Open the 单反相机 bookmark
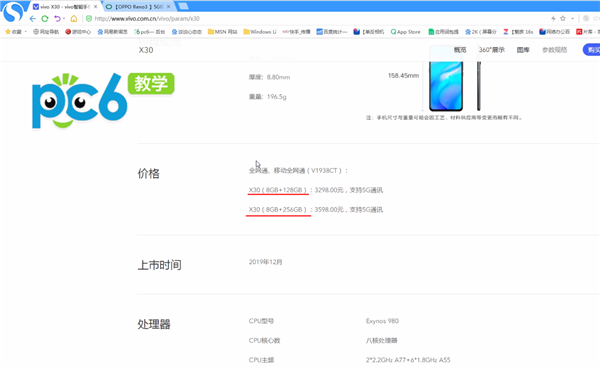The width and height of the screenshot is (600, 369). click(368, 32)
